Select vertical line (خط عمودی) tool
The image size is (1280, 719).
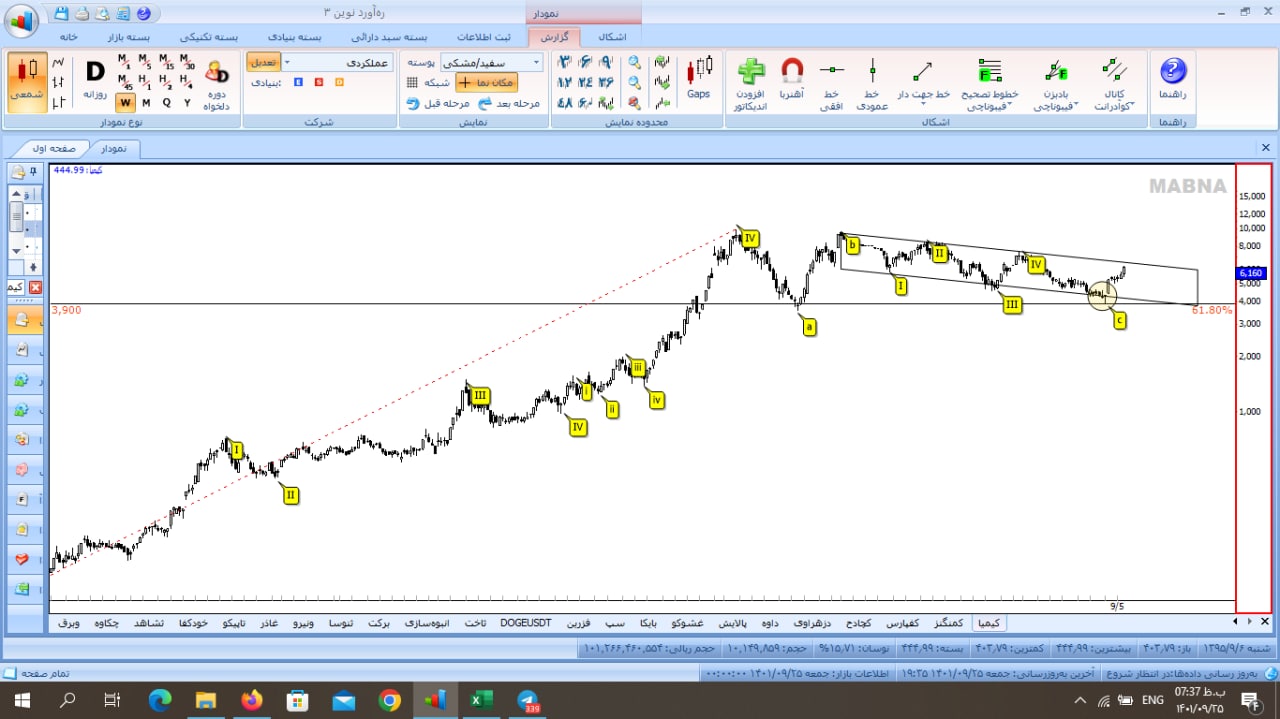pyautogui.click(x=872, y=84)
